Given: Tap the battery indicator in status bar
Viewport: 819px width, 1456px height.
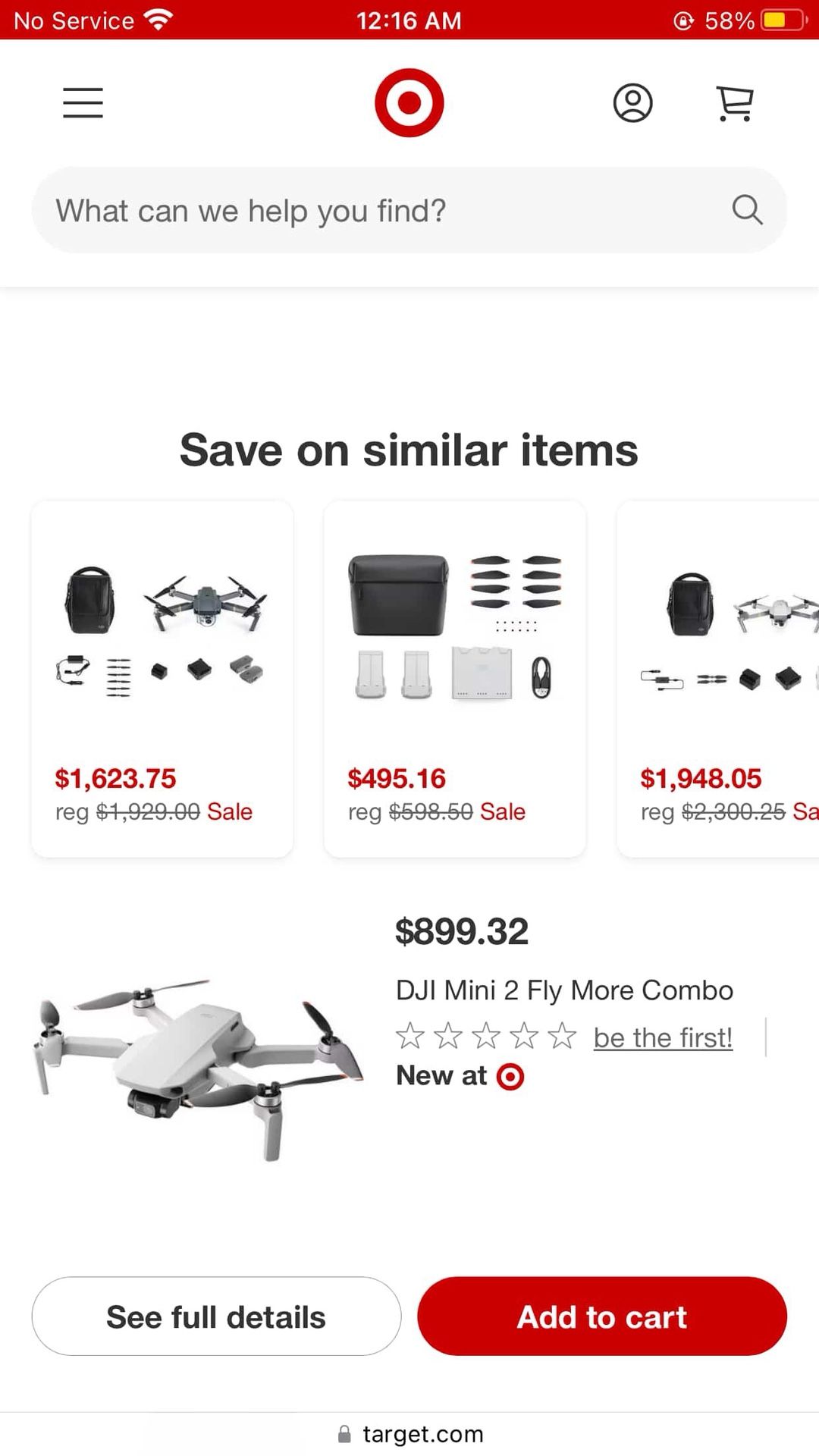Looking at the screenshot, I should coord(787,20).
